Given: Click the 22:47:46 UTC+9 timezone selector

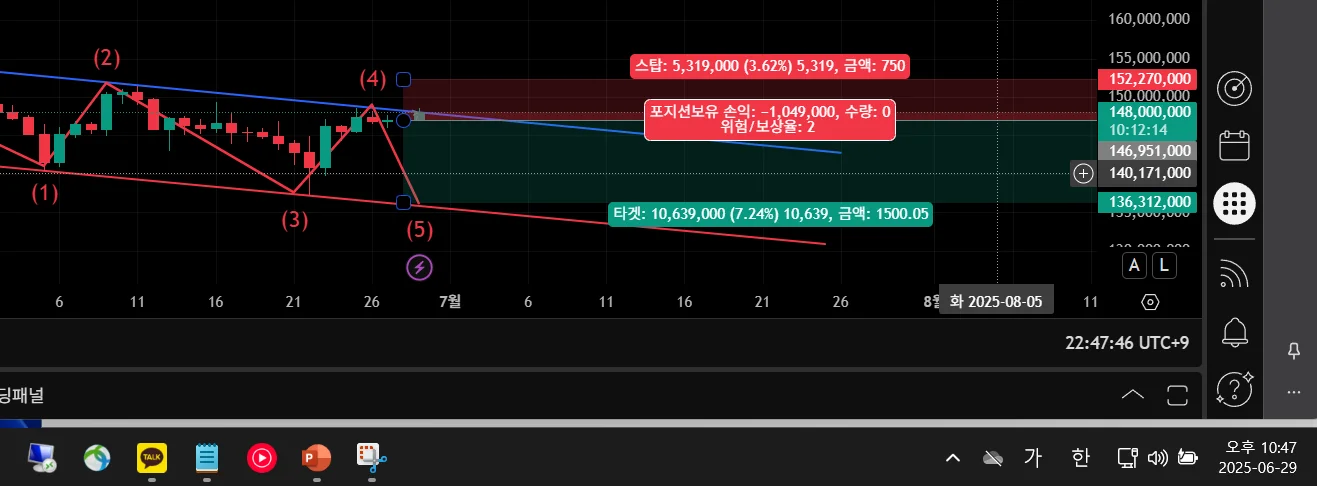Looking at the screenshot, I should [x=1127, y=343].
